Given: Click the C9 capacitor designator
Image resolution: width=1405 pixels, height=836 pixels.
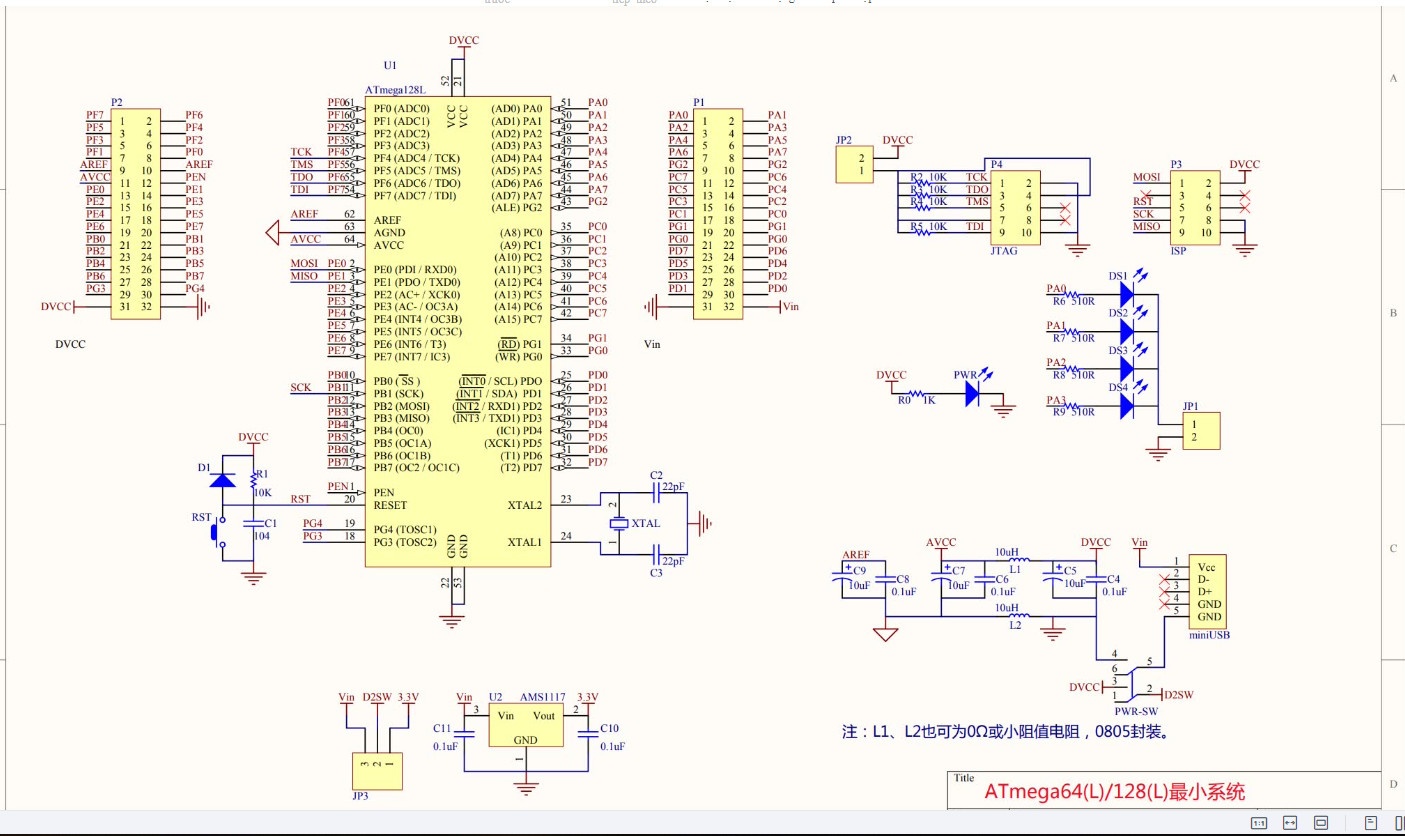Looking at the screenshot, I should [860, 570].
